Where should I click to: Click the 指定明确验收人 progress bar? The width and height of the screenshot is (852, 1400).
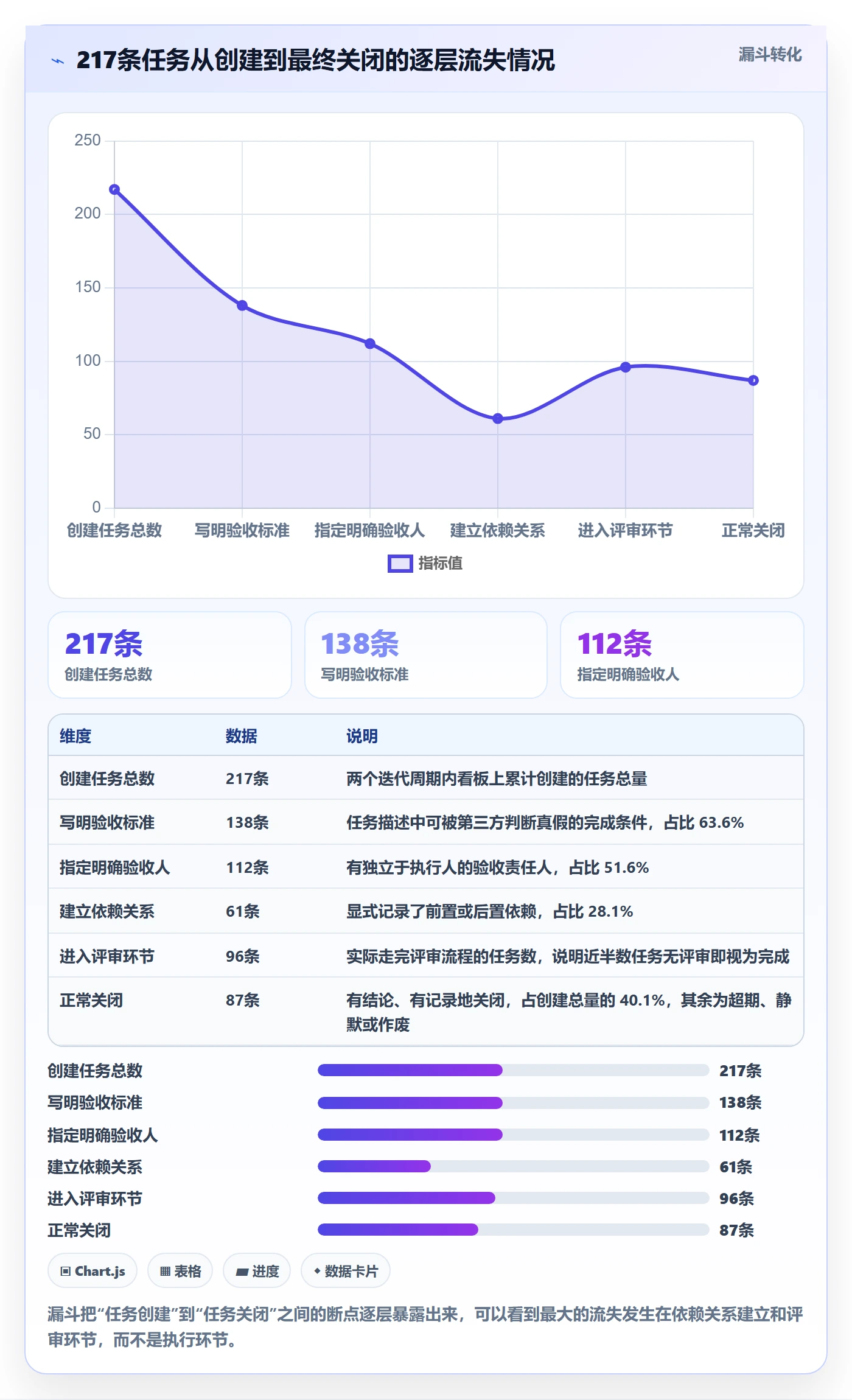point(513,1135)
